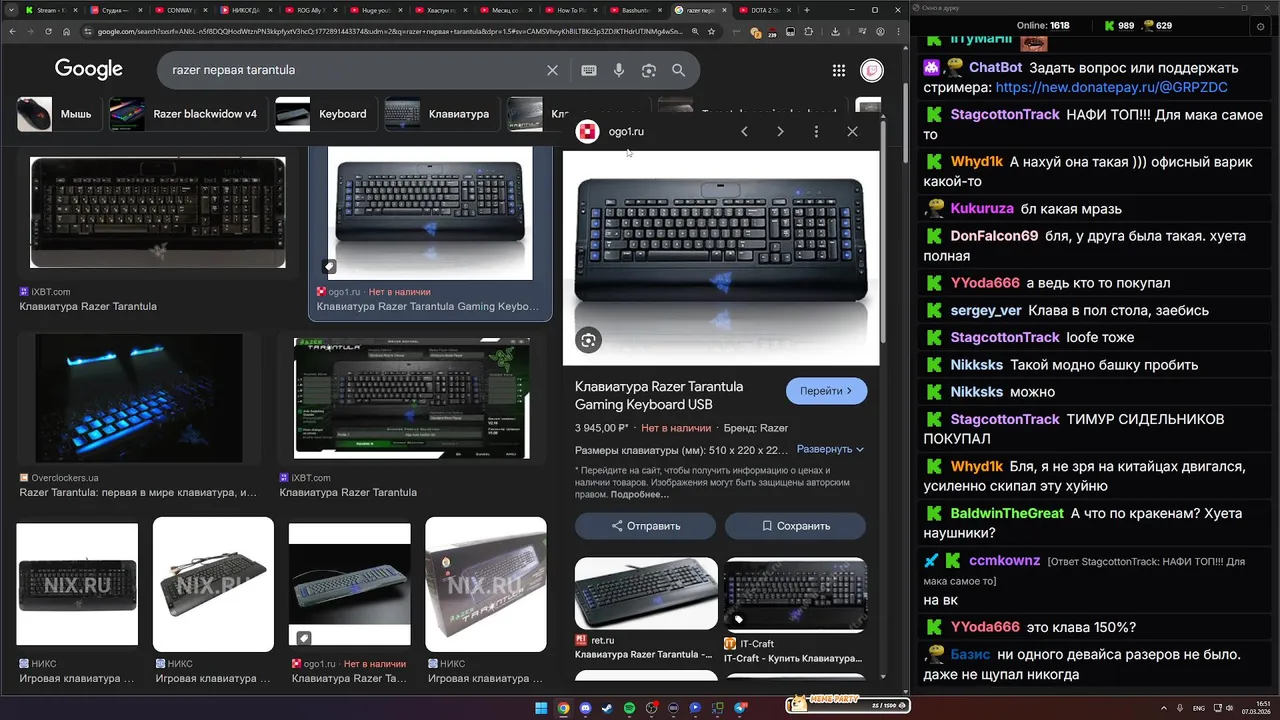Switch to the ROG Ally browser tab
This screenshot has height=720, width=1280.
[310, 10]
